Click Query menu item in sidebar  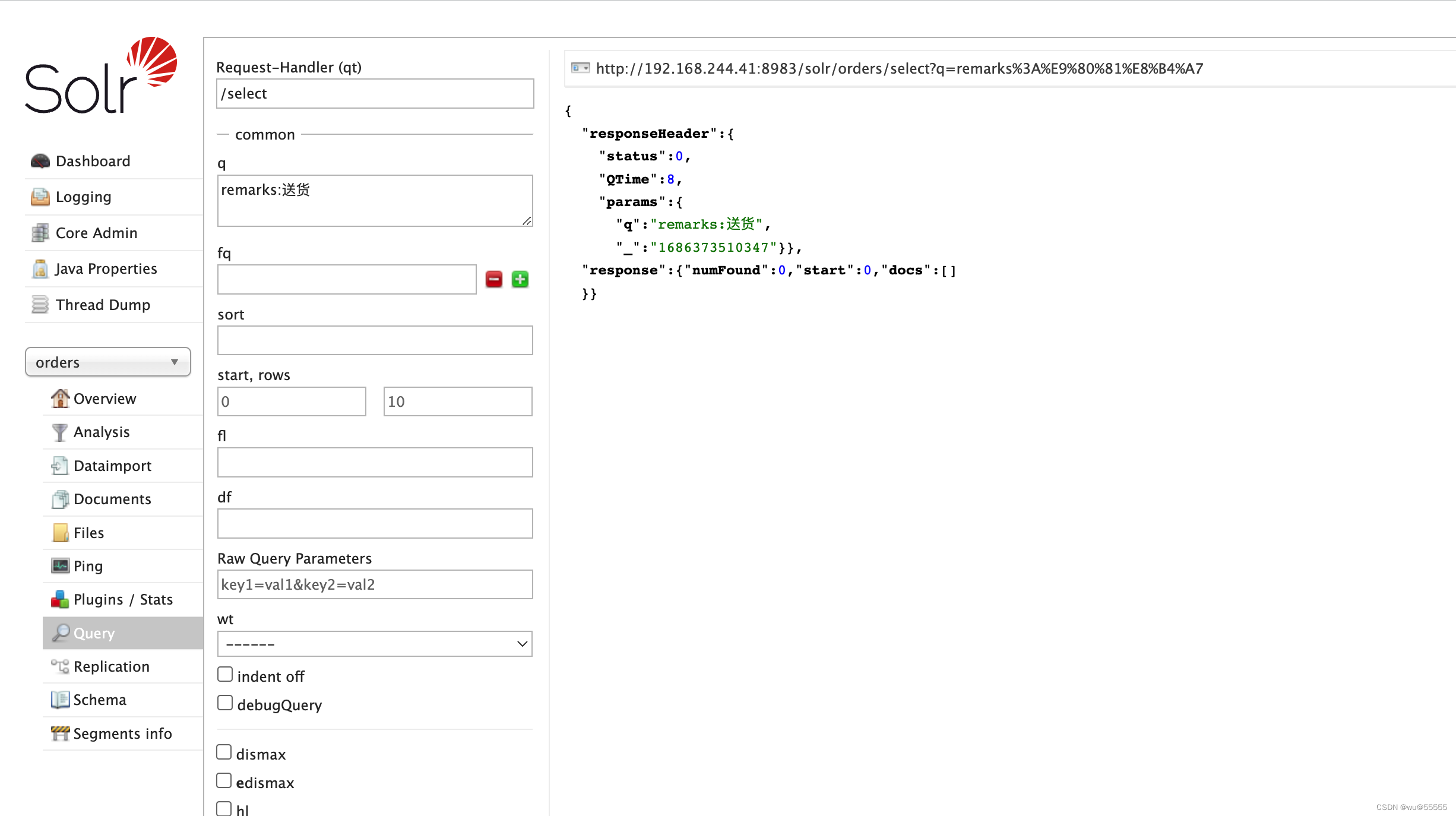tap(94, 633)
